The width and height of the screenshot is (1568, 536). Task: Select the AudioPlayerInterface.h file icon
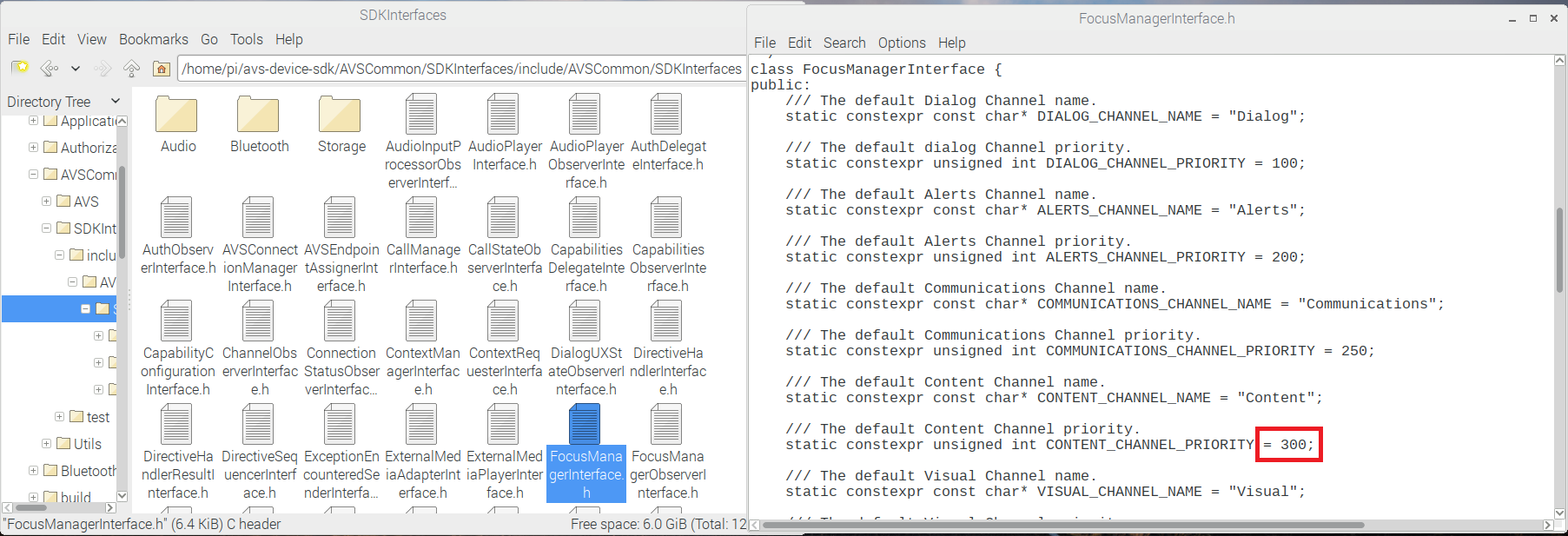point(504,115)
